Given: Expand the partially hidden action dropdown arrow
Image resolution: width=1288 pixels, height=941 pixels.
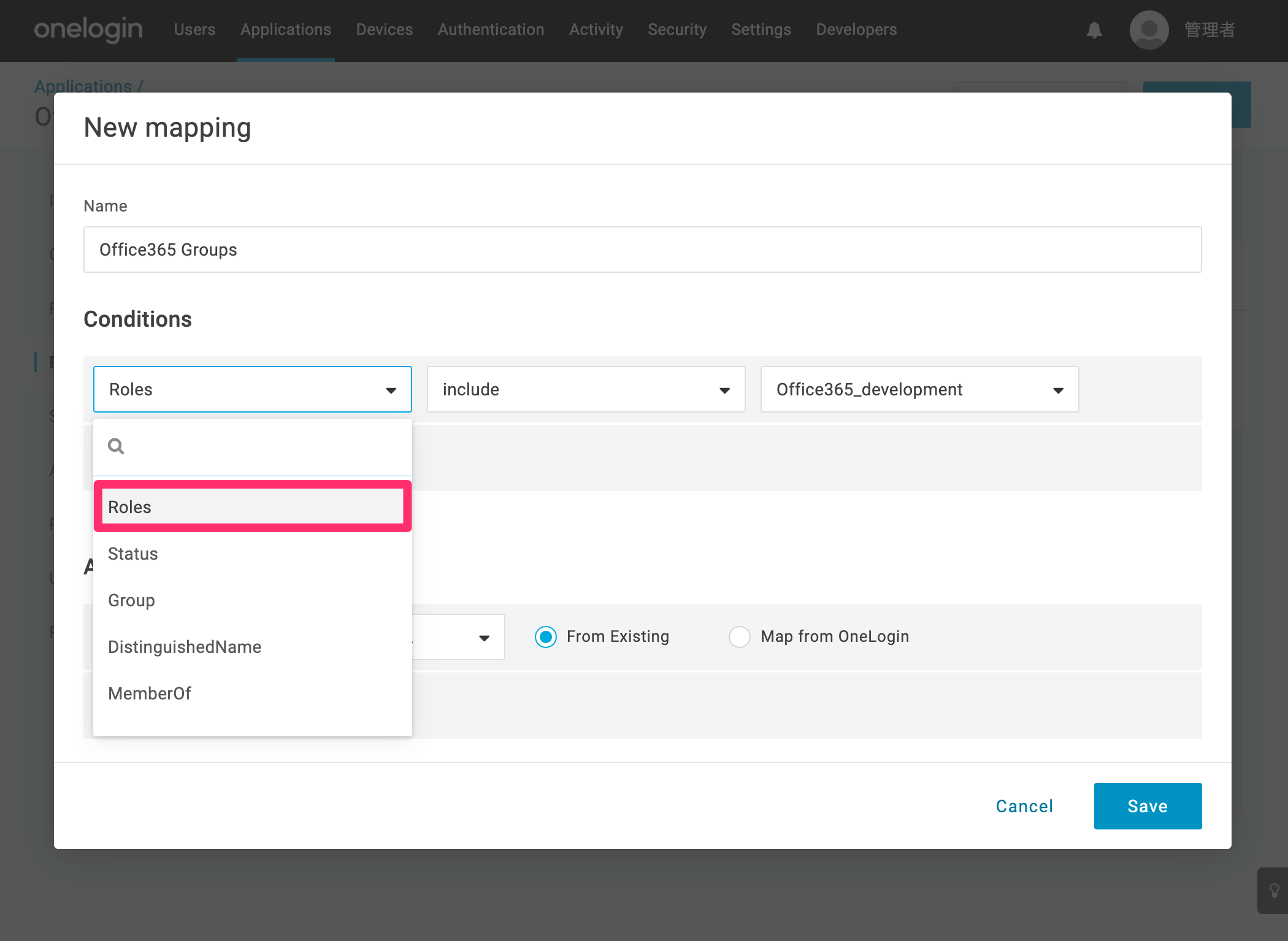Looking at the screenshot, I should click(484, 638).
